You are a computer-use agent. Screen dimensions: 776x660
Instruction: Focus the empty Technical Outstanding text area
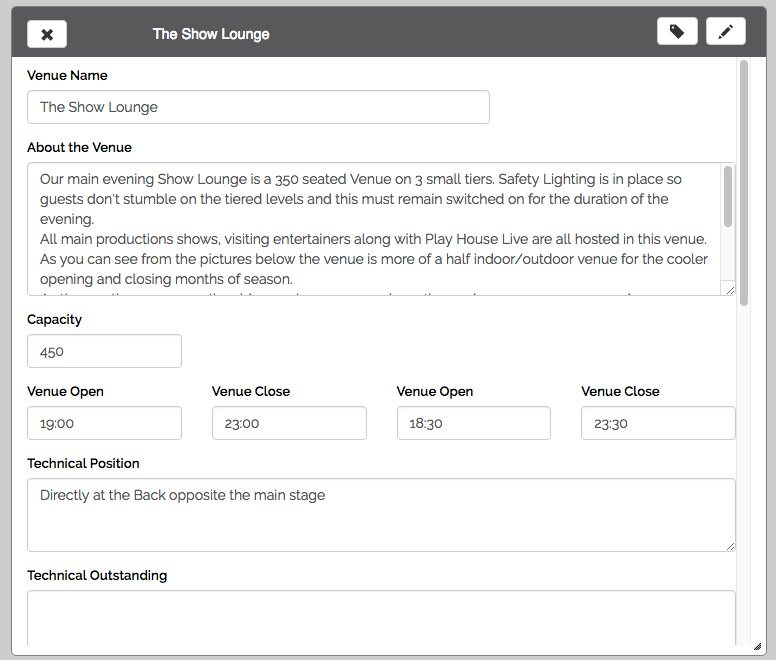380,618
